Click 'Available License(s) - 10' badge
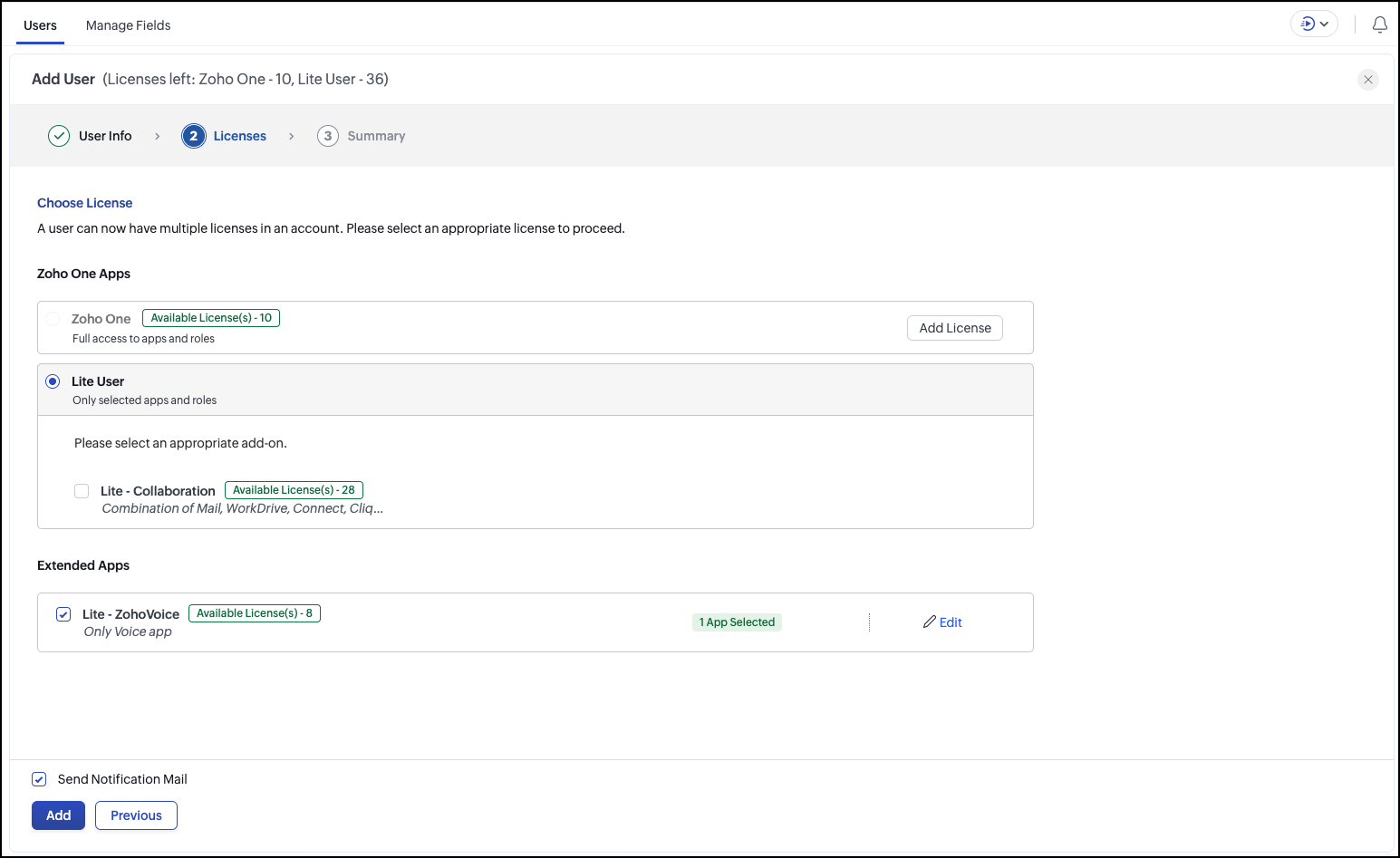Screen dimensions: 1400x858 point(211,318)
